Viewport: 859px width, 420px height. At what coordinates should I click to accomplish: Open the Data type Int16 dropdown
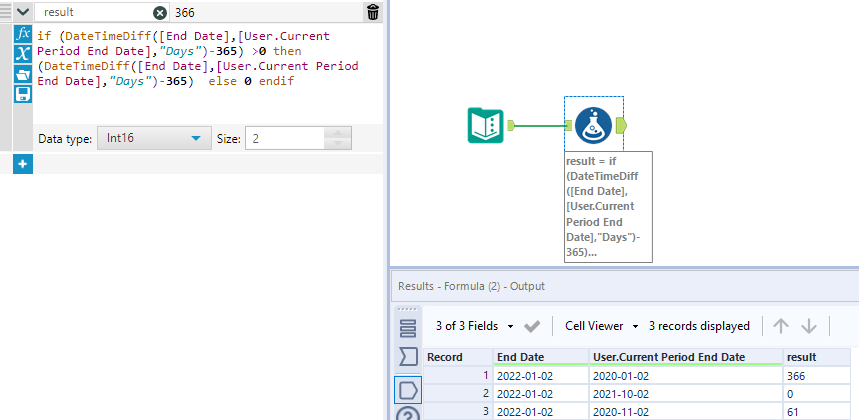tap(154, 139)
